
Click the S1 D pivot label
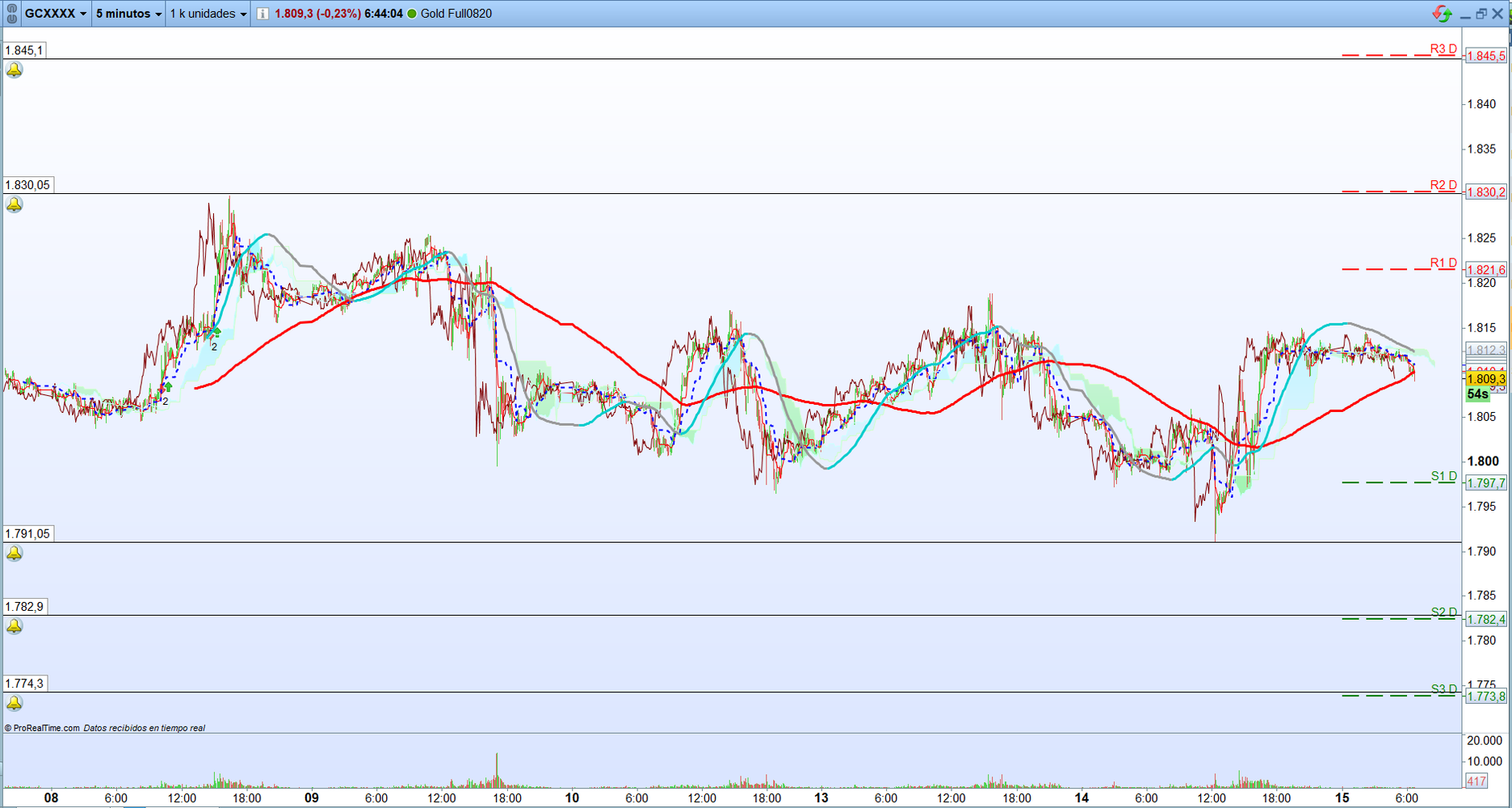[1444, 476]
